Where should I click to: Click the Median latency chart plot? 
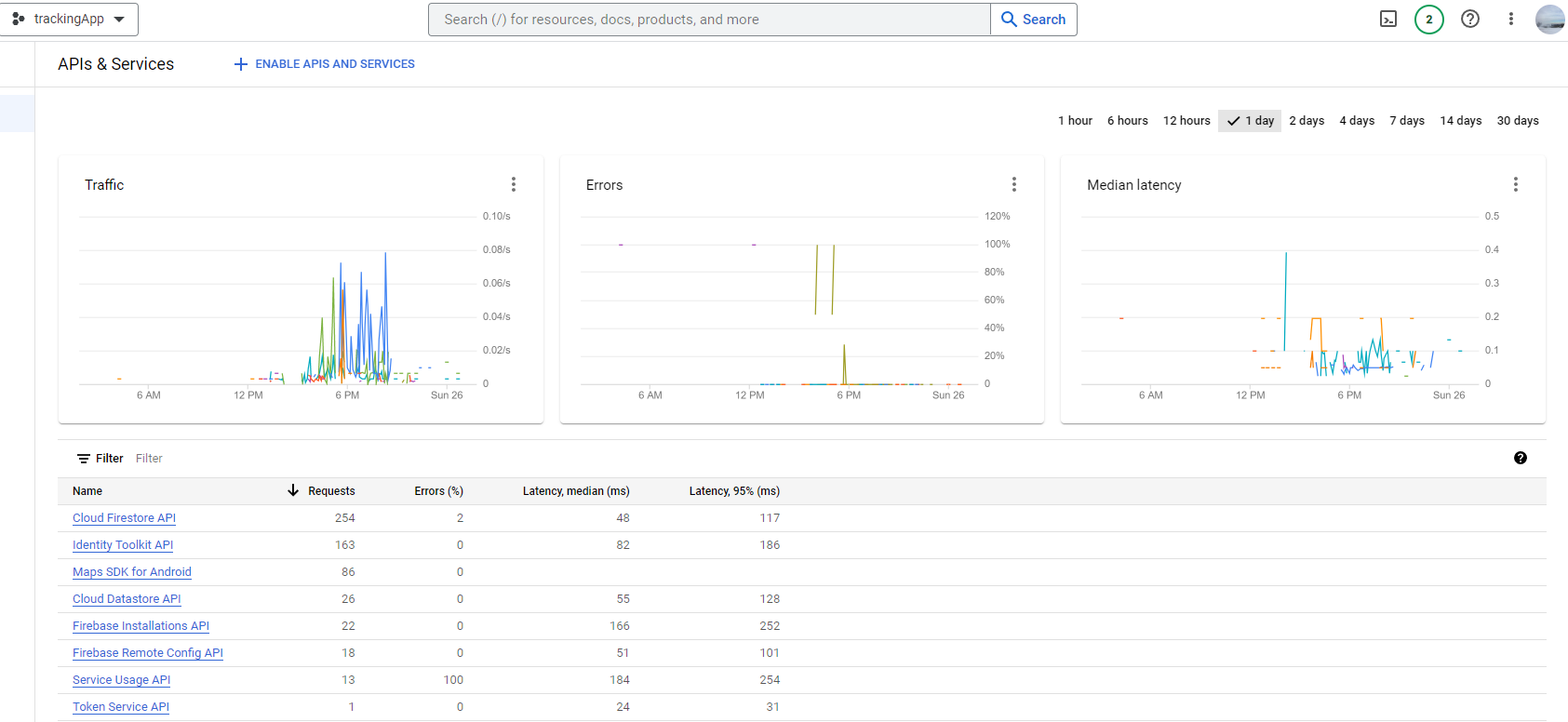point(1280,300)
